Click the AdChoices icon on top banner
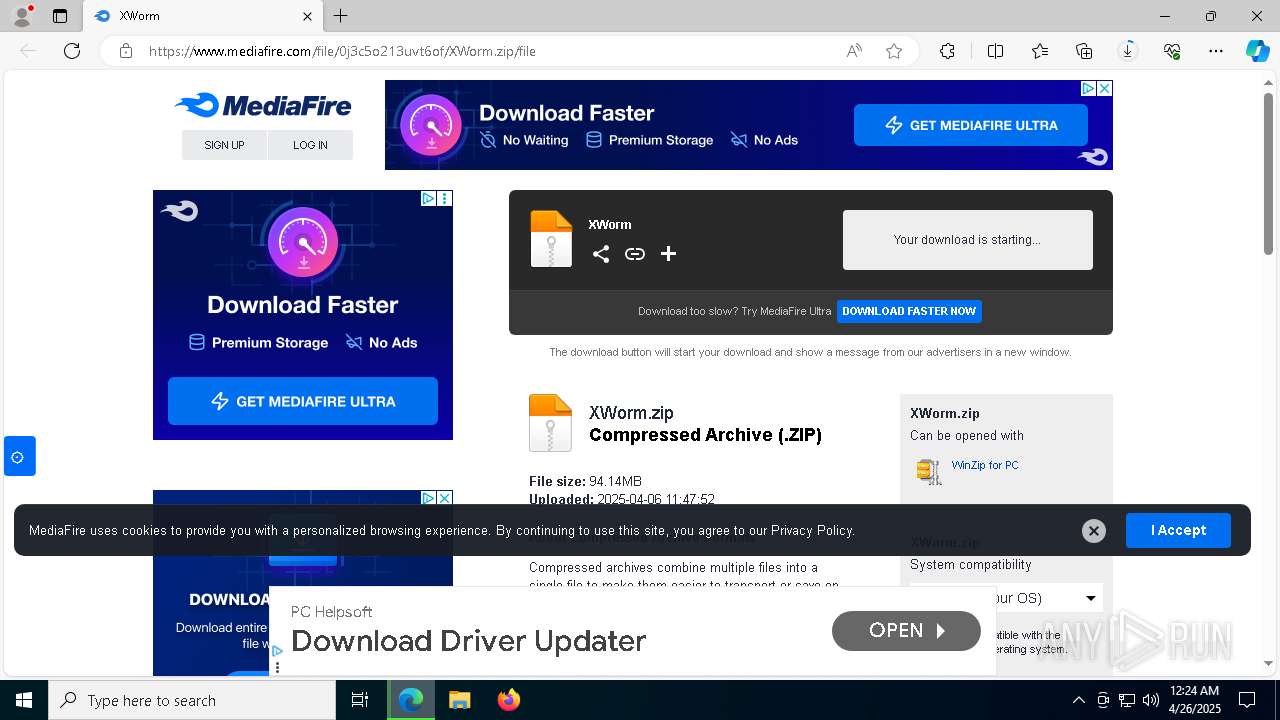The width and height of the screenshot is (1280, 720). click(x=1089, y=88)
